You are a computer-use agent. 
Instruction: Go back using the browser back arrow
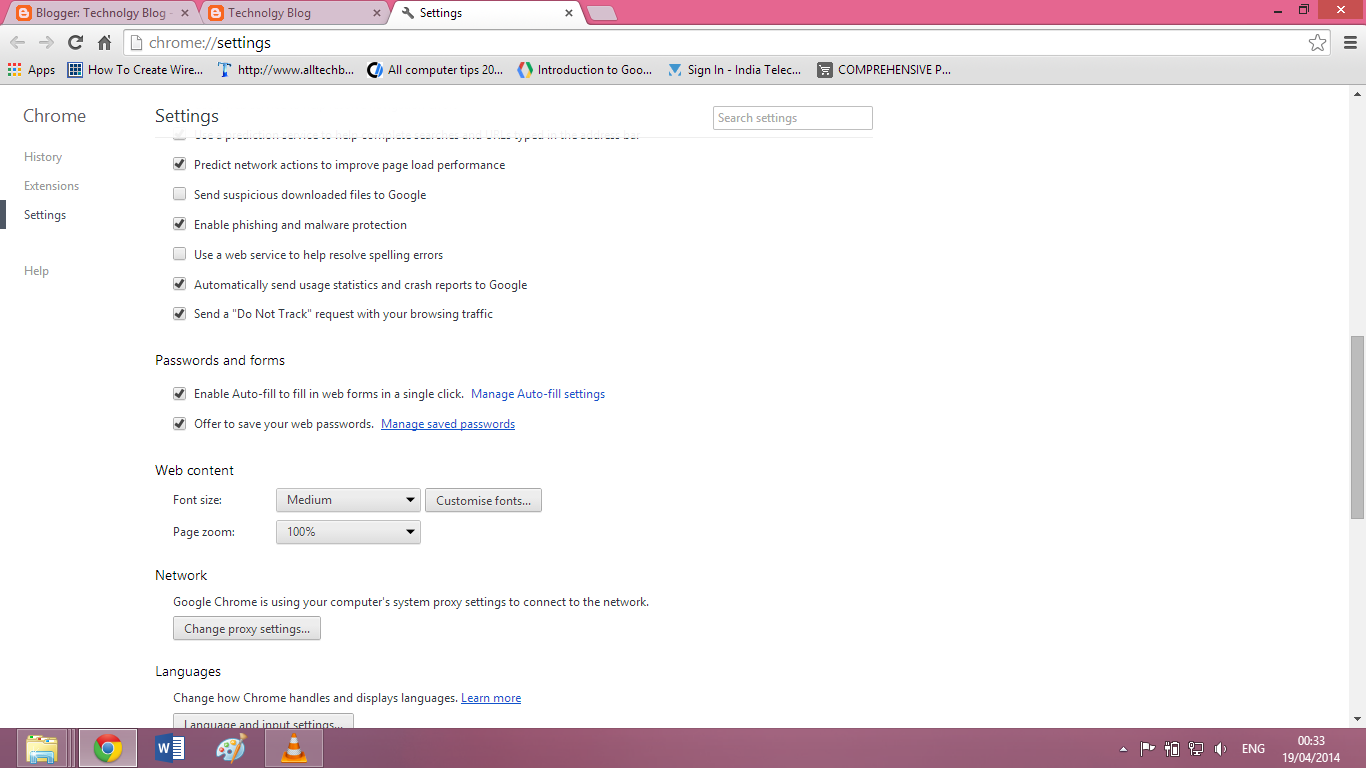point(18,43)
